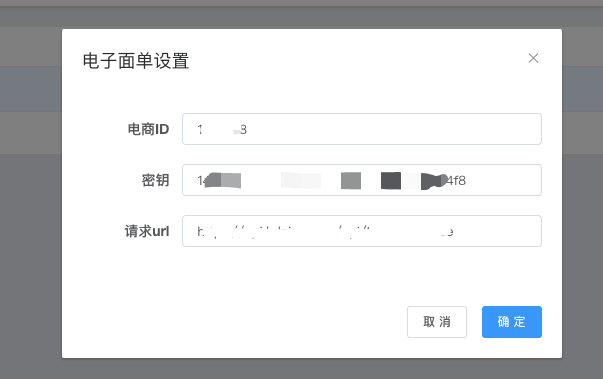Close the 电子面单设置 dialog with X
This screenshot has width=603, height=379.
pyautogui.click(x=533, y=58)
